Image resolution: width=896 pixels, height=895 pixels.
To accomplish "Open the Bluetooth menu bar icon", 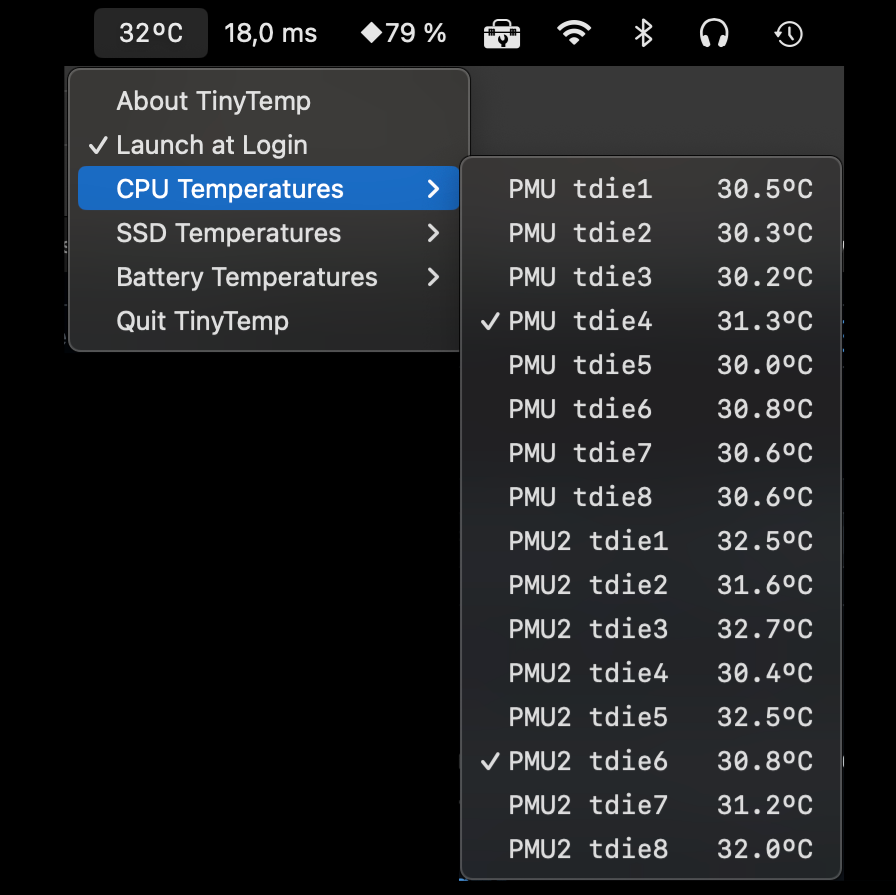I will [x=643, y=33].
